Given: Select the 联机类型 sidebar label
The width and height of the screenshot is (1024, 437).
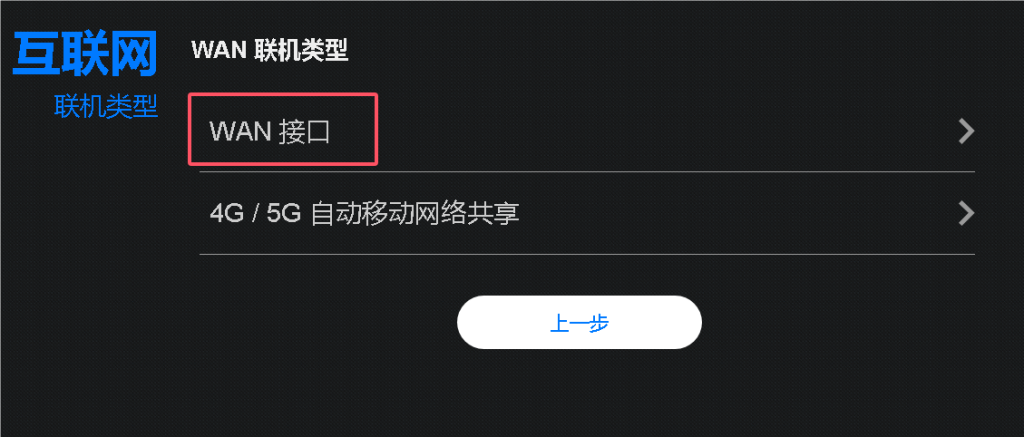Looking at the screenshot, I should point(106,106).
